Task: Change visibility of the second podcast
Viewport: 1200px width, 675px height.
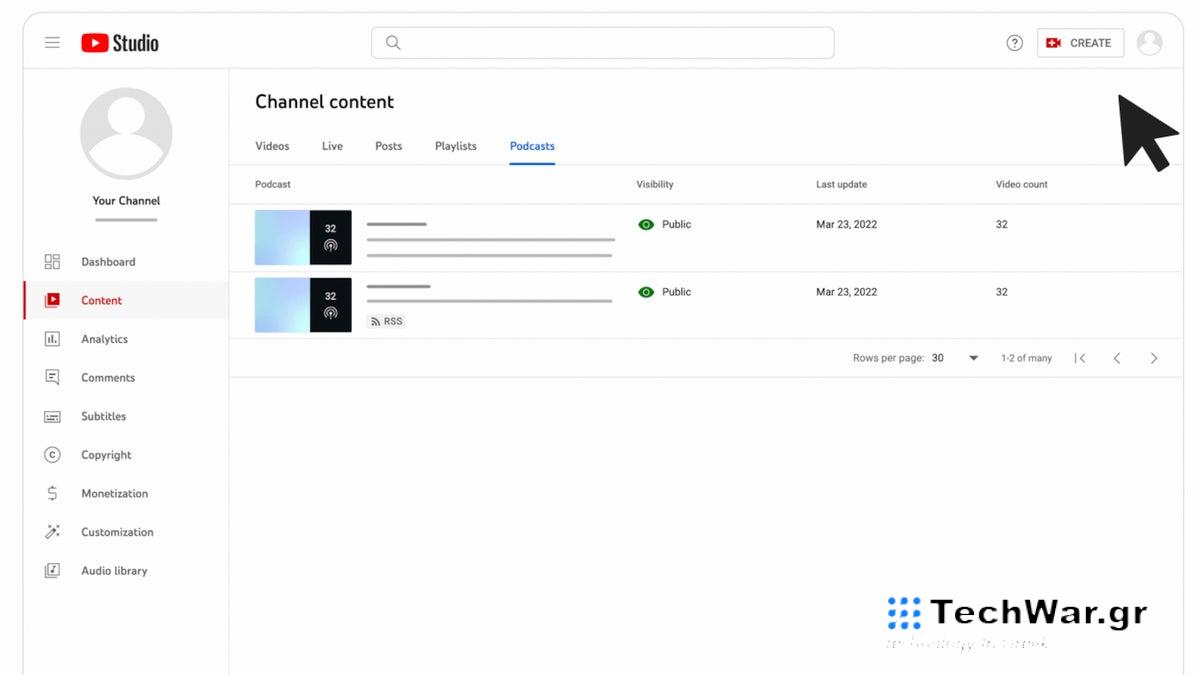Action: pos(645,292)
